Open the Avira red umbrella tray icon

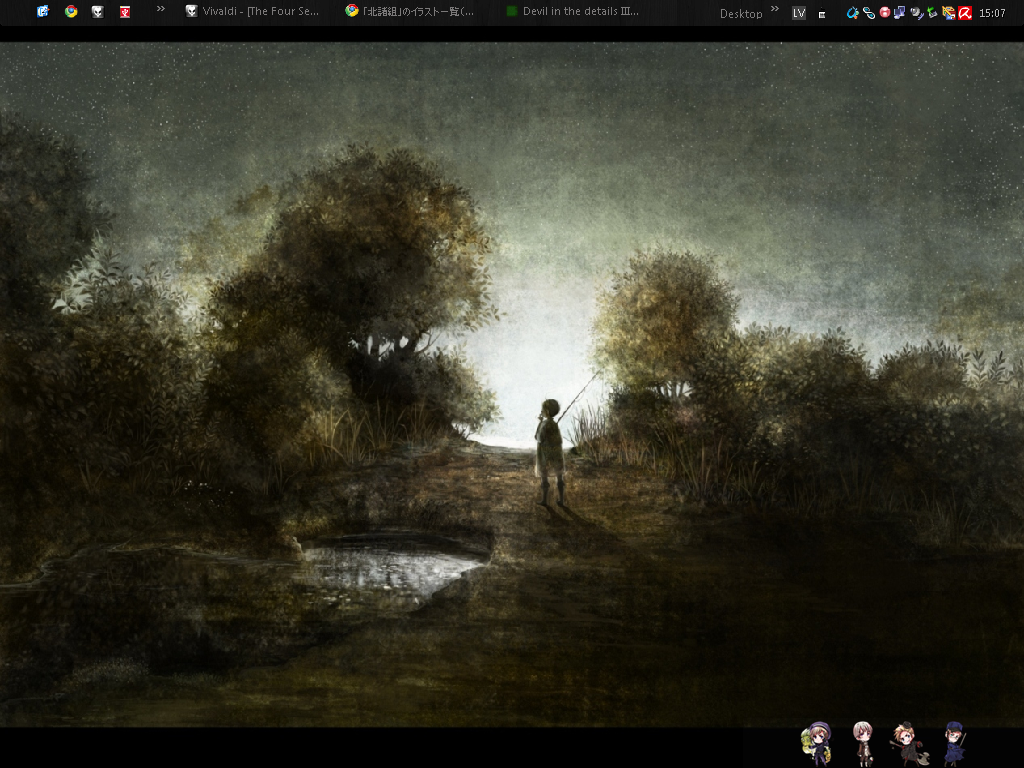coord(965,12)
